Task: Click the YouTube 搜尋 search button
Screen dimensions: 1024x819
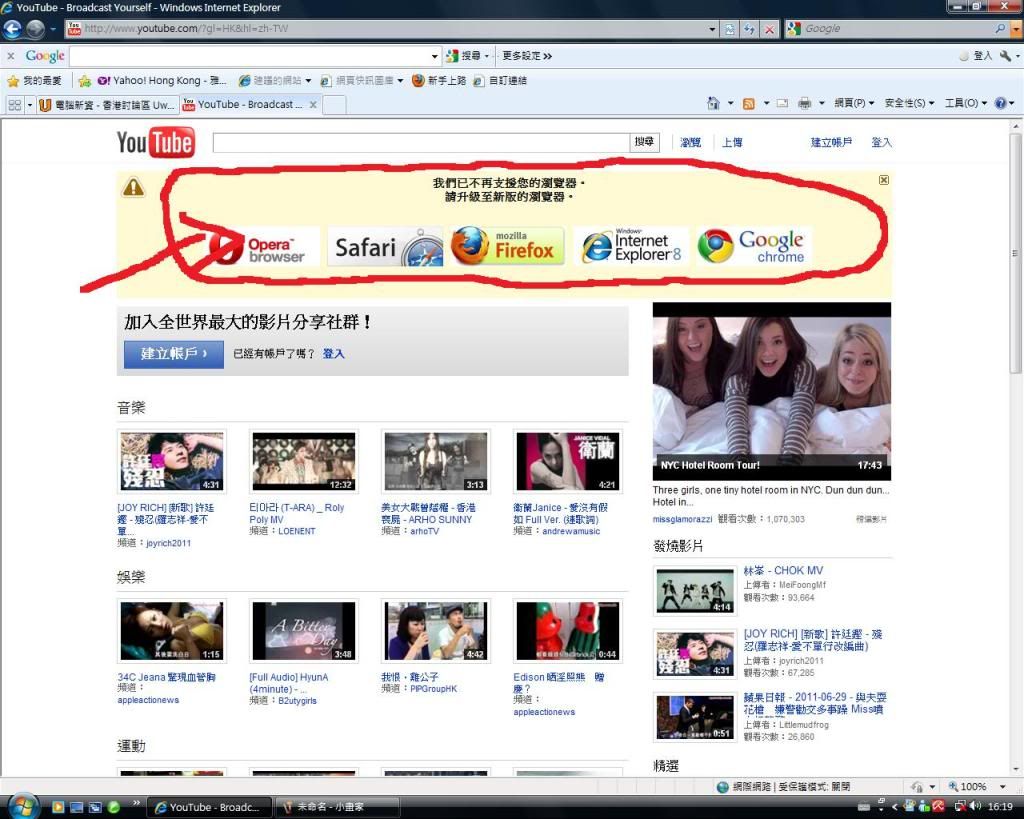Action: 645,142
